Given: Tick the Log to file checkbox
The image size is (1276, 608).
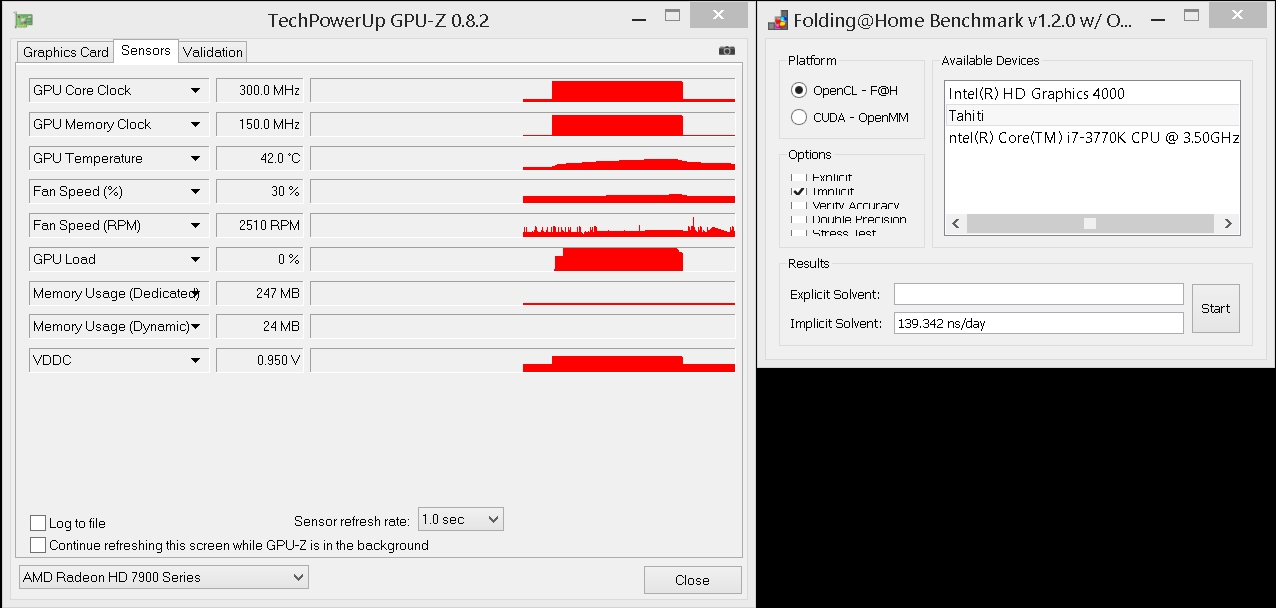Looking at the screenshot, I should (x=38, y=523).
